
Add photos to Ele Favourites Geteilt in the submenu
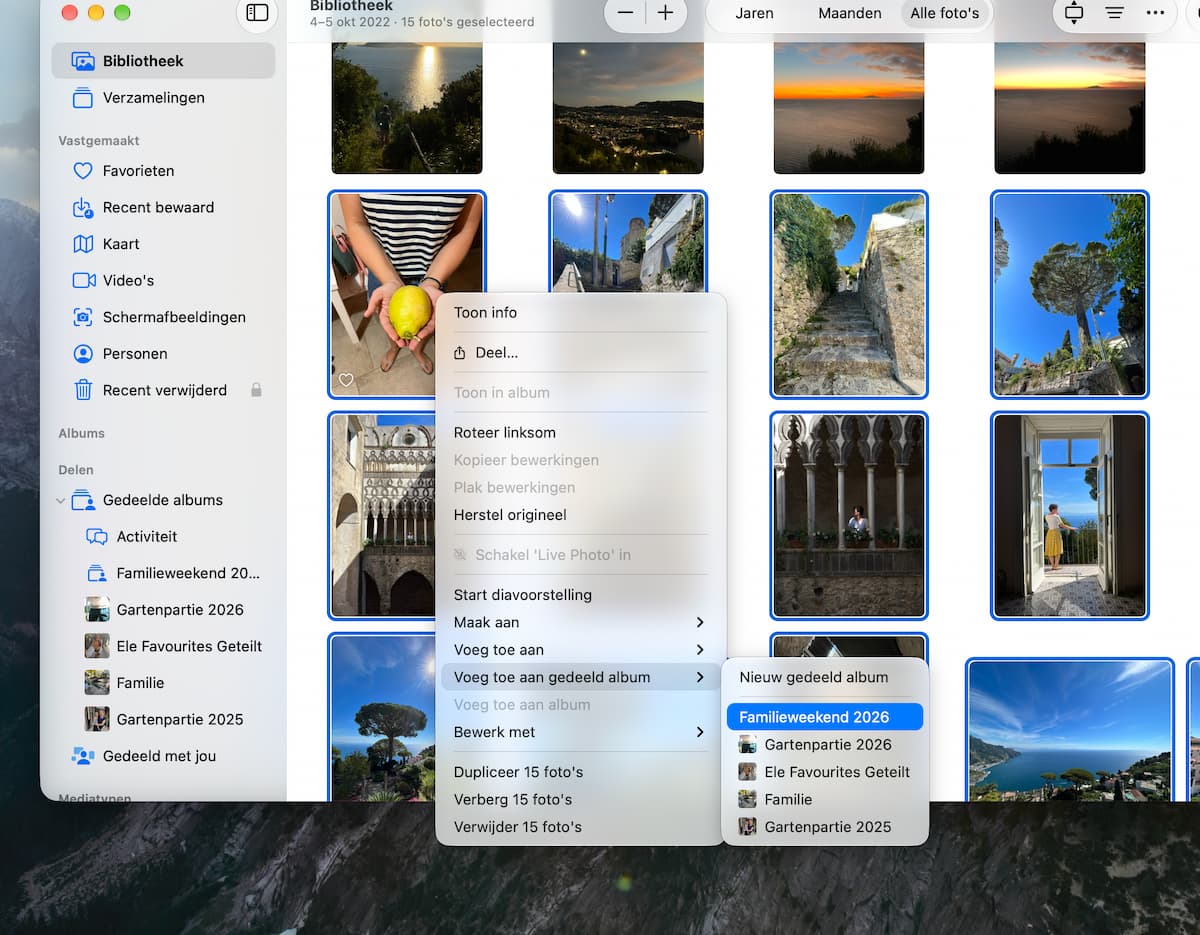pyautogui.click(x=825, y=772)
